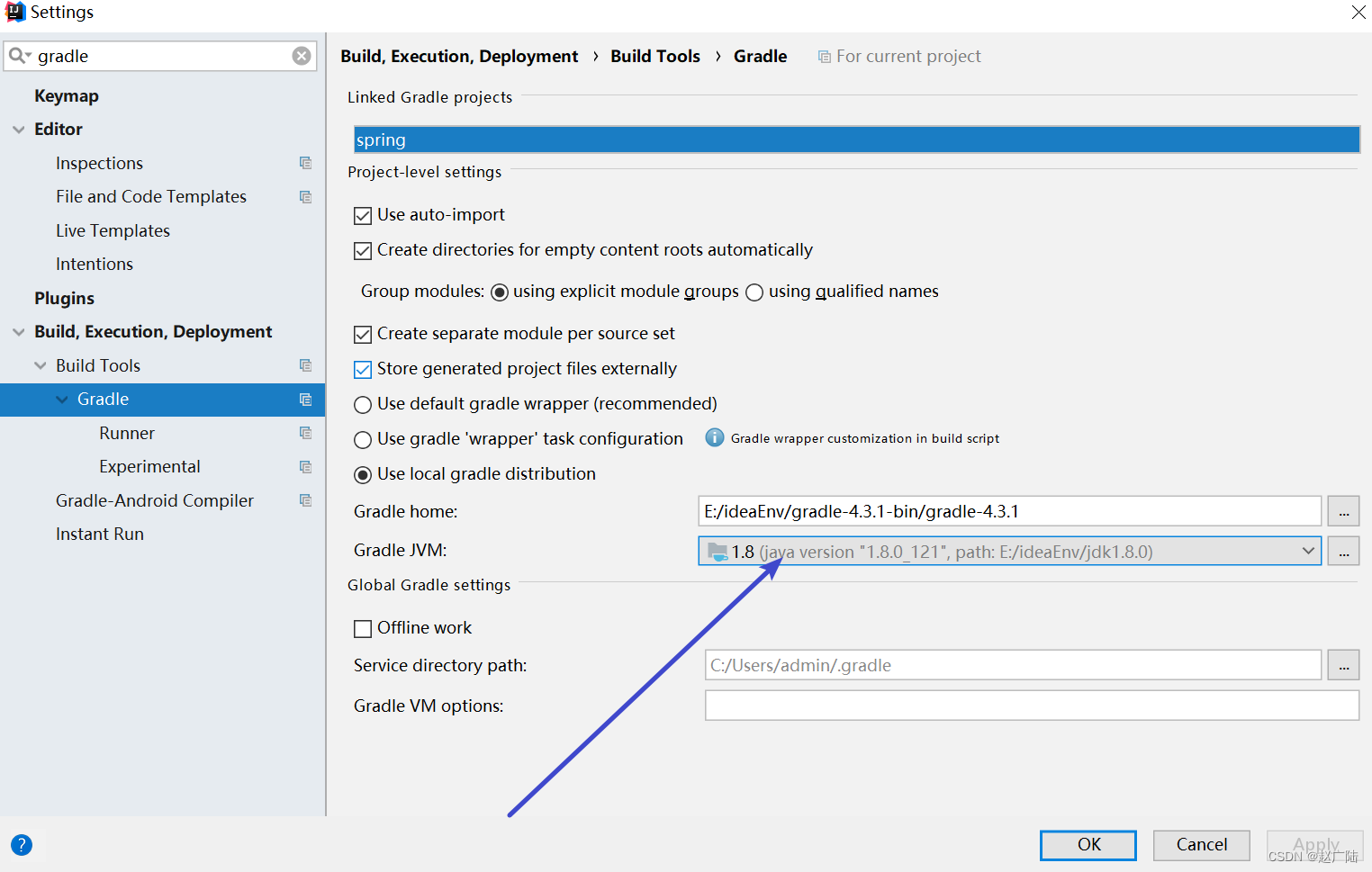Viewport: 1372px width, 872px height.
Task: Select Use gradle 'wrapper' task configuration
Action: coord(363,440)
